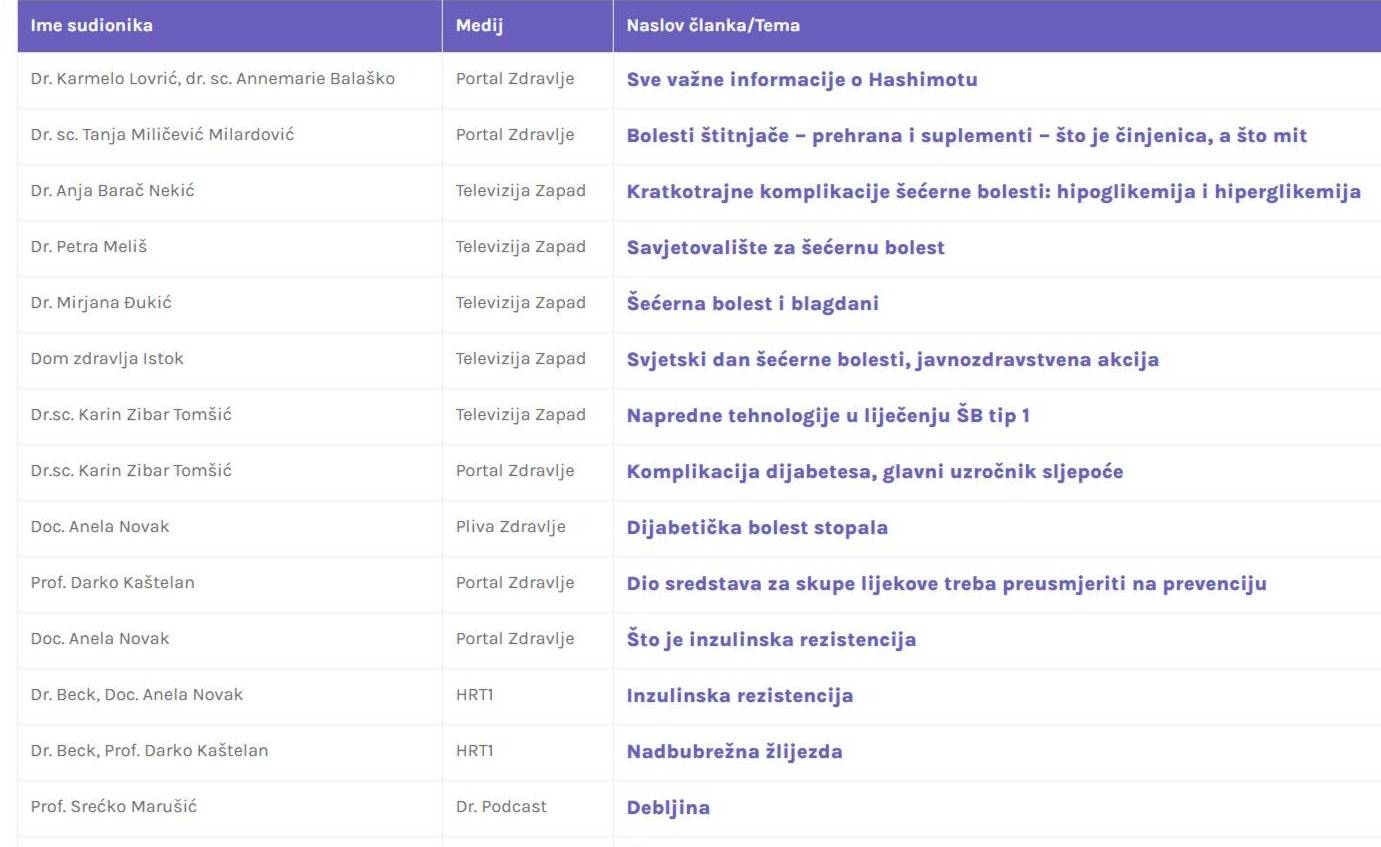Click the 'Debljina' podcast link

tap(668, 808)
